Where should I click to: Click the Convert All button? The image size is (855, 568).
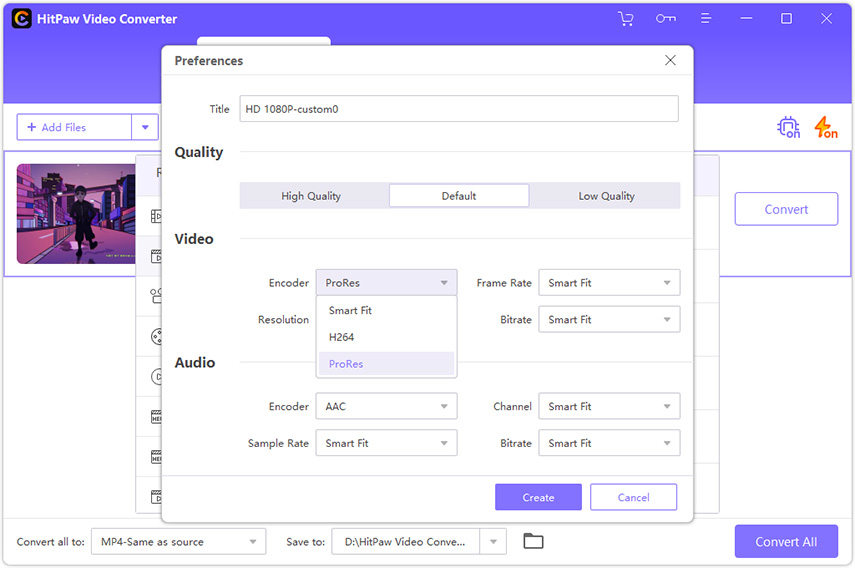tap(786, 541)
